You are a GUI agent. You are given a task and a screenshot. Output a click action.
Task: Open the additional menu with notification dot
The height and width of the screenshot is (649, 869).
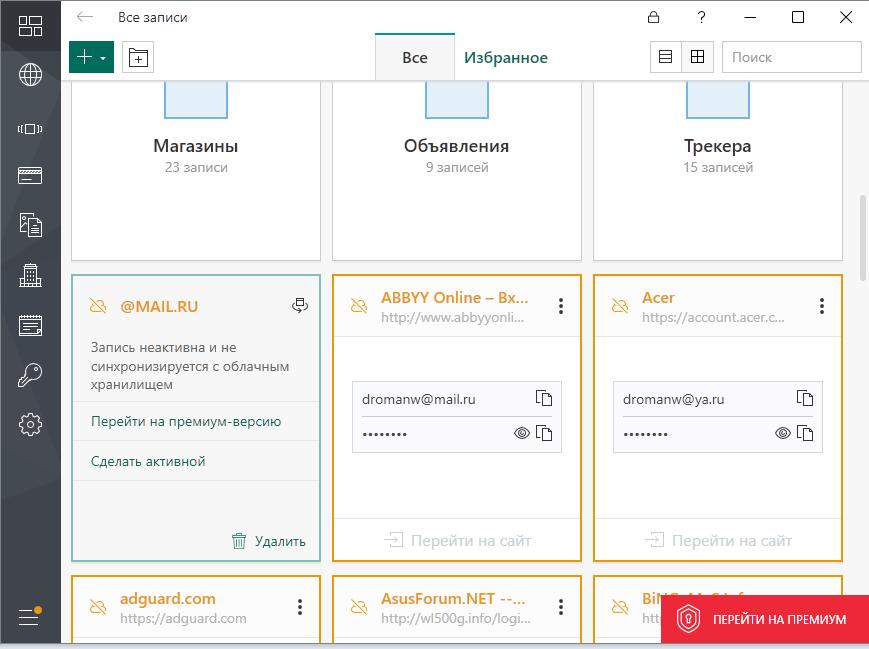[30, 616]
